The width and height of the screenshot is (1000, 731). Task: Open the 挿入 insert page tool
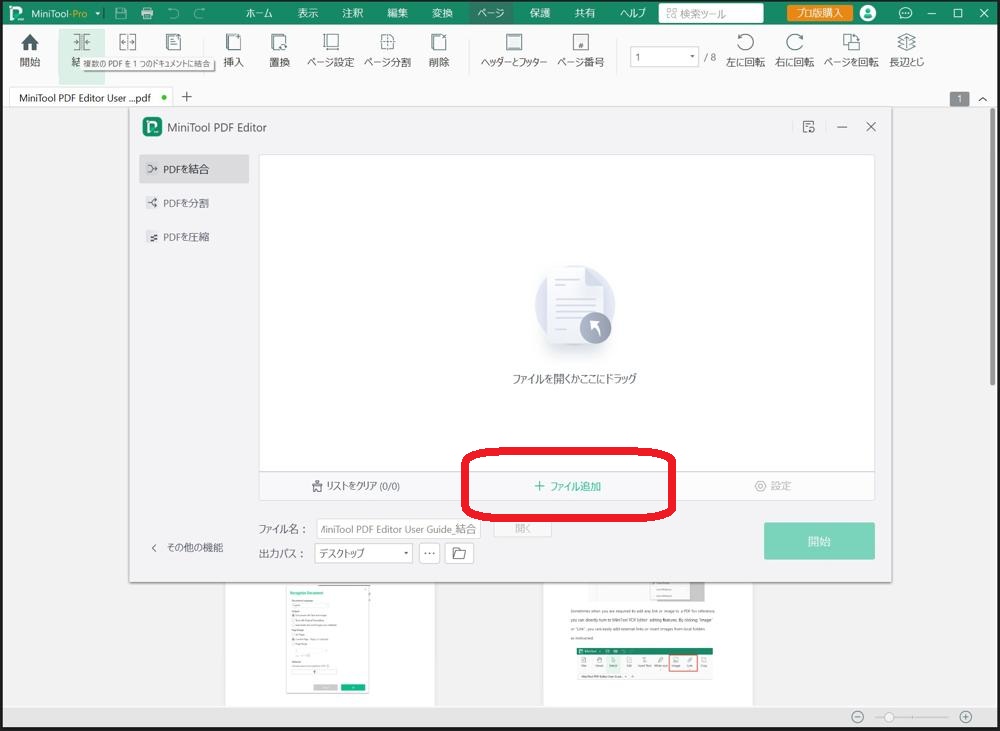[233, 51]
